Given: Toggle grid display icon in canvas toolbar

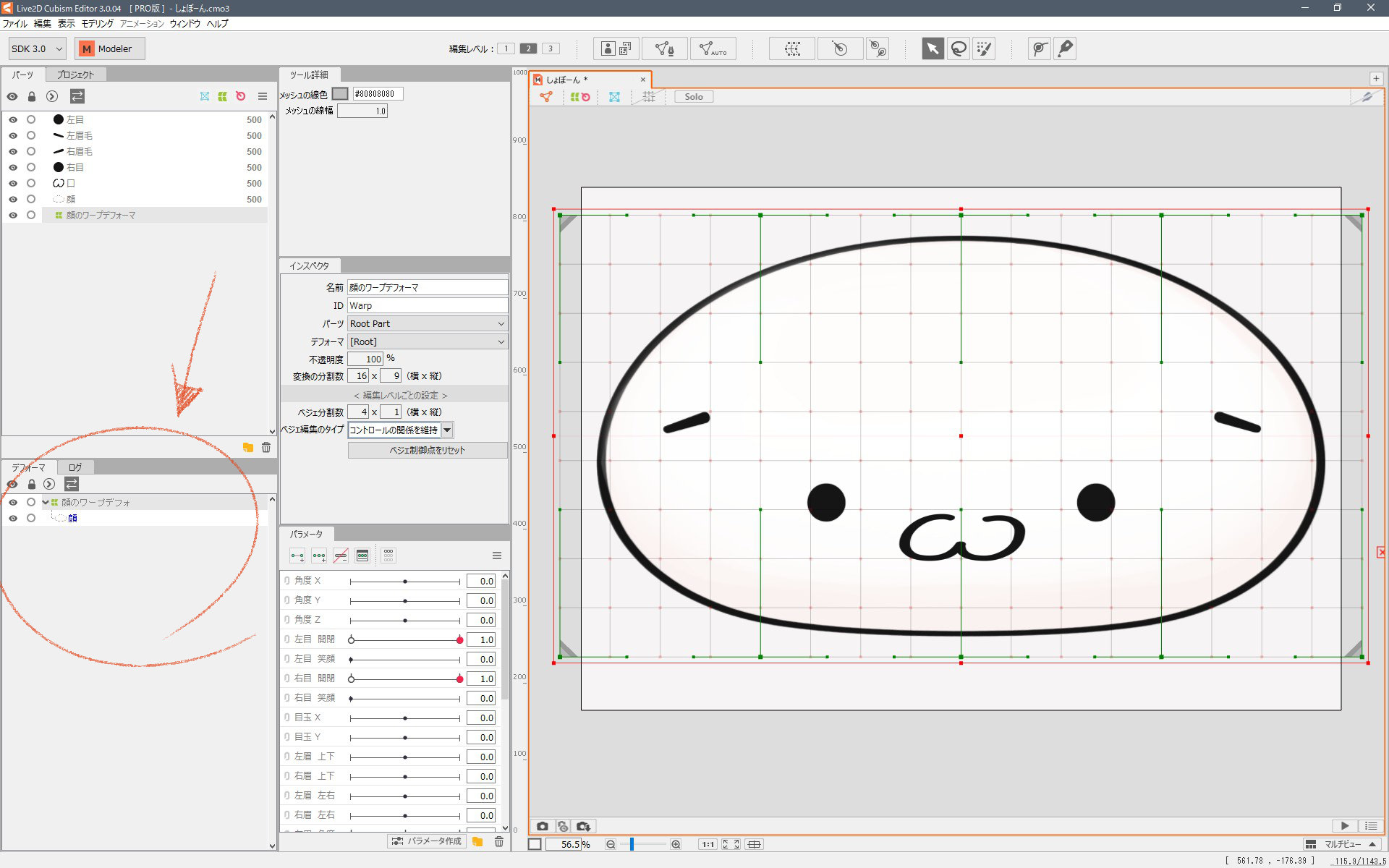Looking at the screenshot, I should (x=649, y=96).
